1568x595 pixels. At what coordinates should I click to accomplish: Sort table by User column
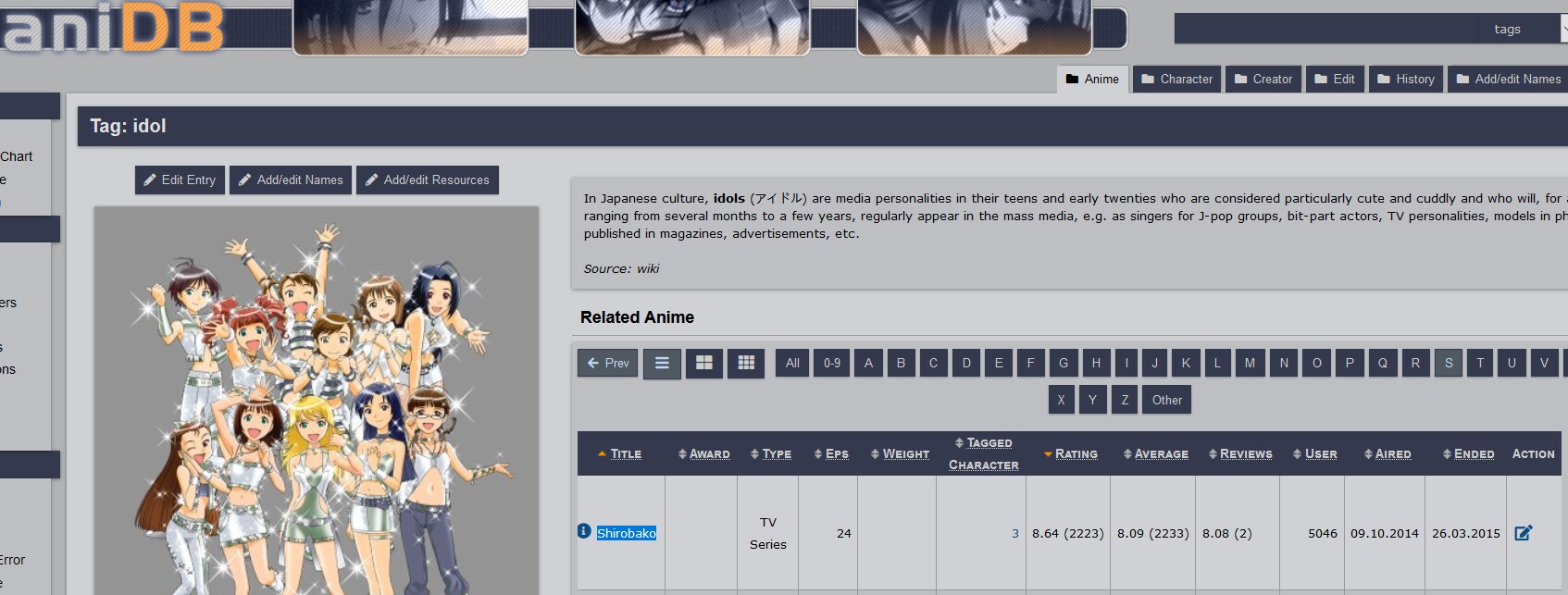[x=1321, y=454]
